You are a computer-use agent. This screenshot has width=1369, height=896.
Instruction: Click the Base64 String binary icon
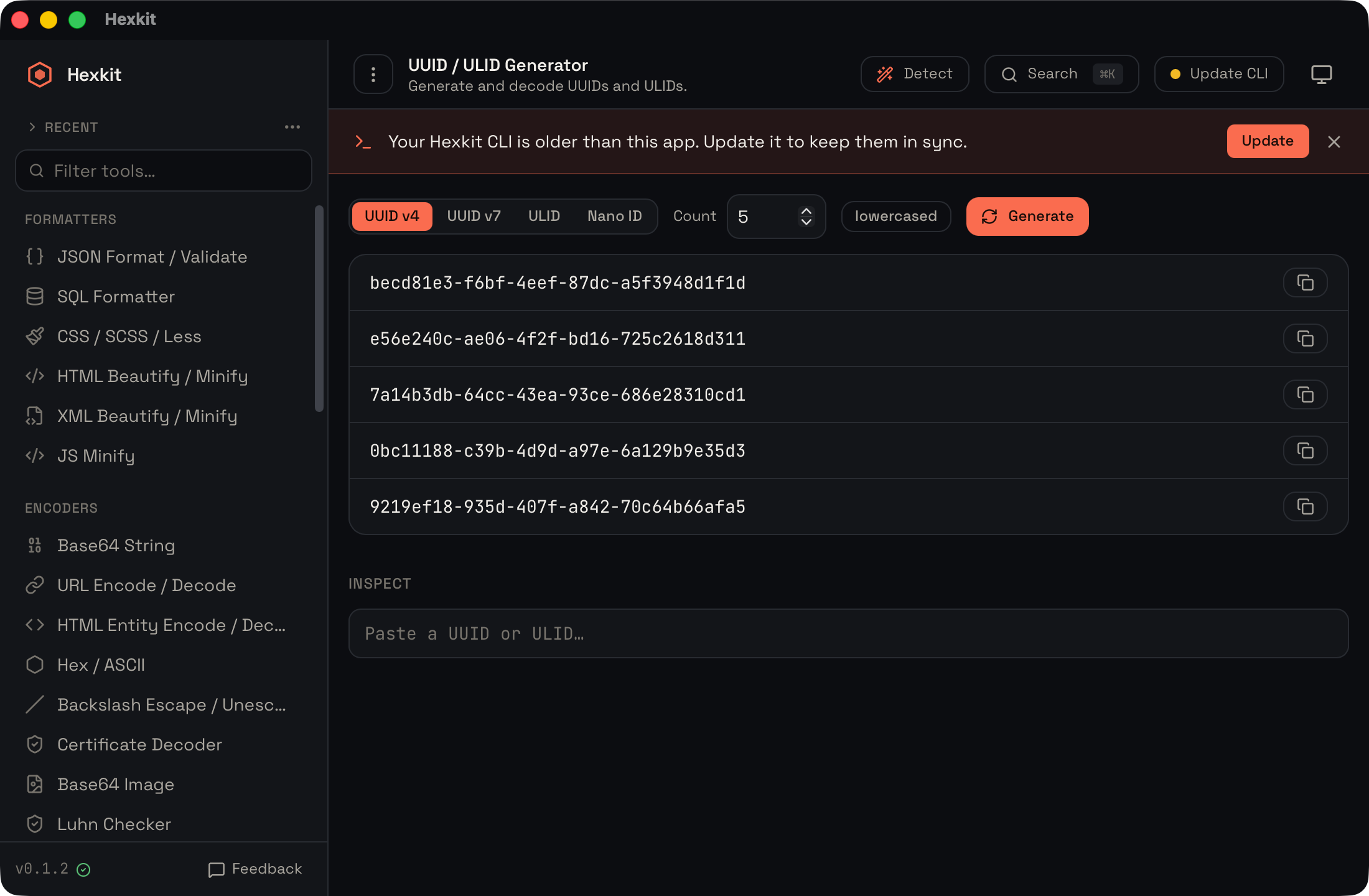(35, 545)
